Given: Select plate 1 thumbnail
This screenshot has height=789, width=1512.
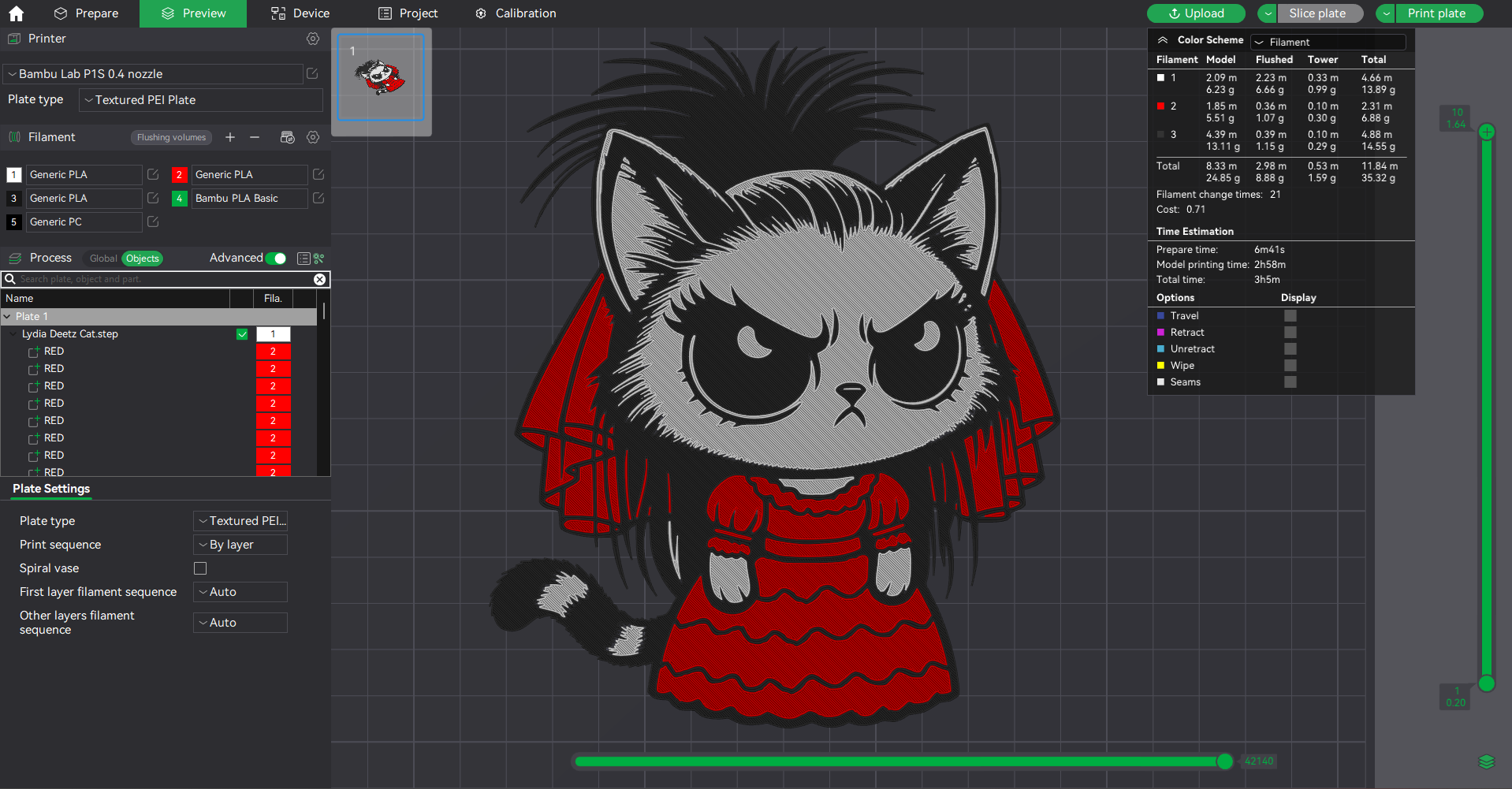Looking at the screenshot, I should click(381, 77).
